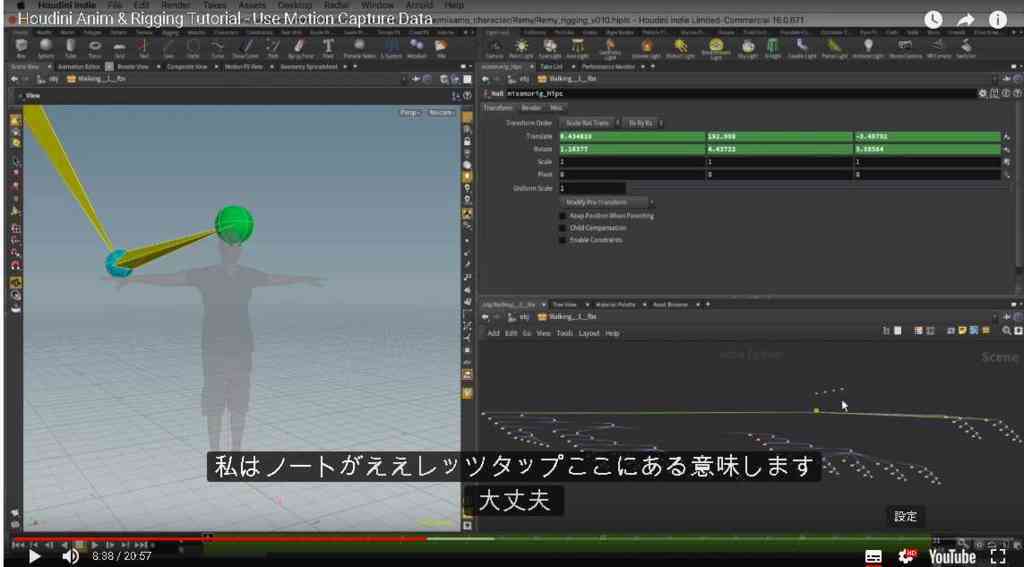Add a Caustic Light from the shelf
This screenshot has width=1024, height=567.
point(802,48)
